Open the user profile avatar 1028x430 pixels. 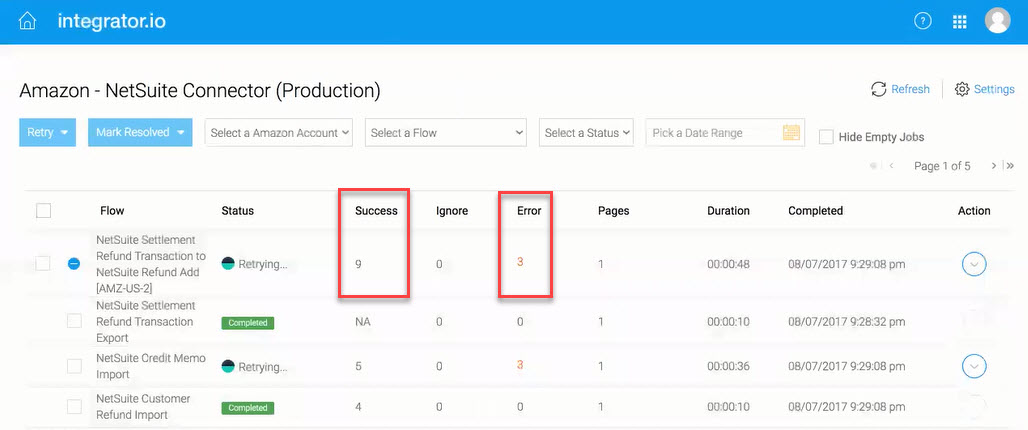tap(997, 21)
